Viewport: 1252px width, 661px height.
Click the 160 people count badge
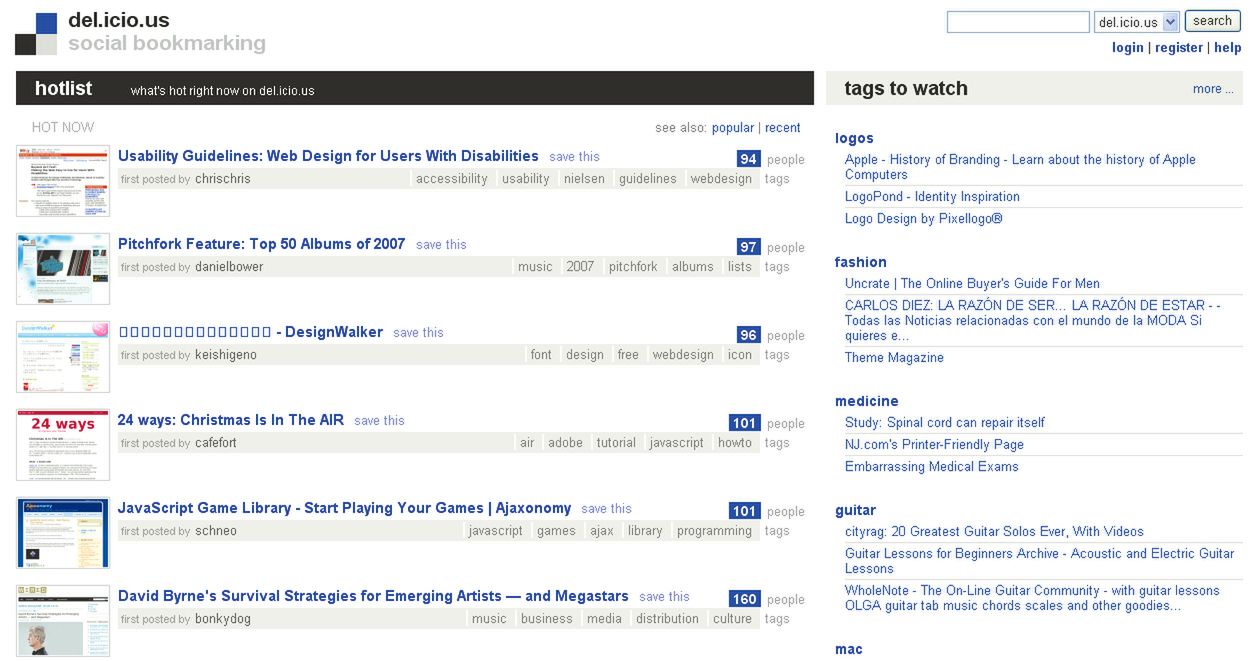(745, 599)
